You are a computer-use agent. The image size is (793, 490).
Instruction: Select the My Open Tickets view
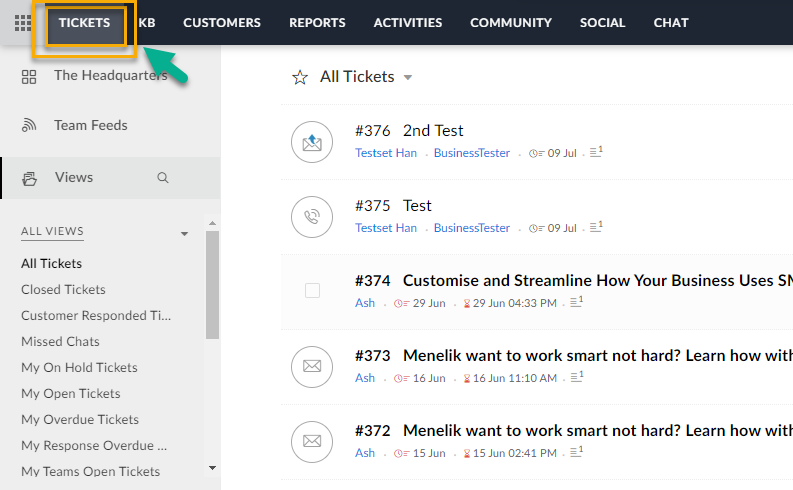71,393
